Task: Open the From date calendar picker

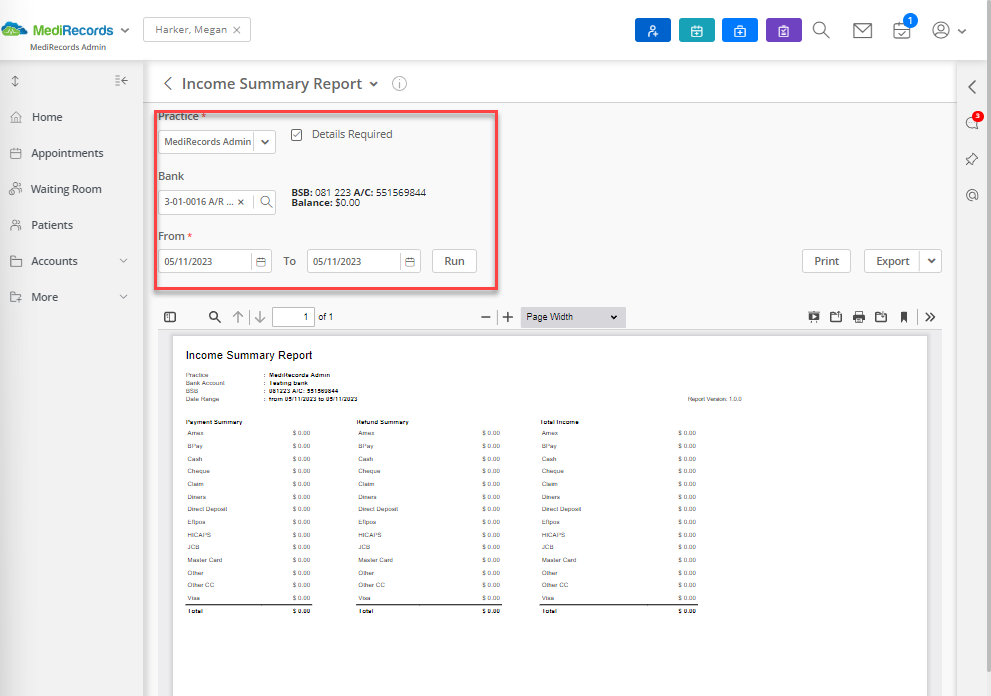Action: tap(261, 262)
